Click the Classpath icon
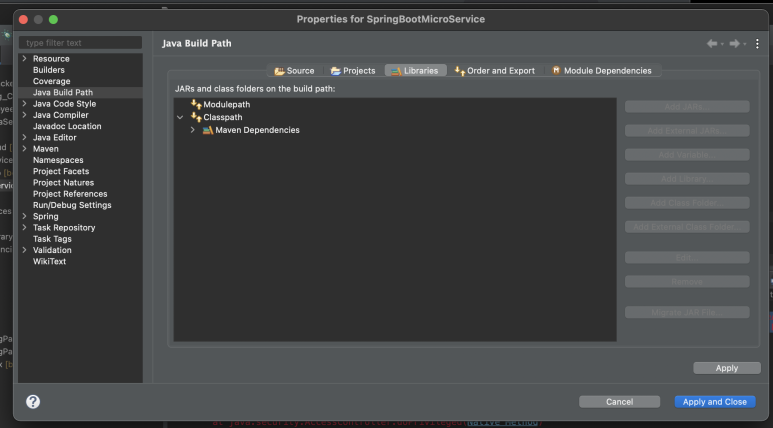The image size is (773, 428). pyautogui.click(x=196, y=117)
